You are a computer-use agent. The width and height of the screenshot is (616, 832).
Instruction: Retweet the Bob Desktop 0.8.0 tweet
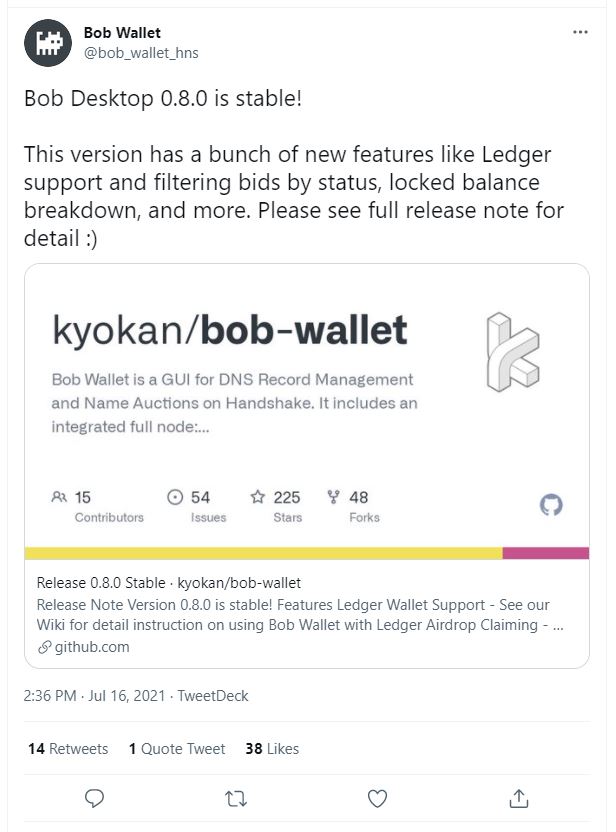(236, 798)
